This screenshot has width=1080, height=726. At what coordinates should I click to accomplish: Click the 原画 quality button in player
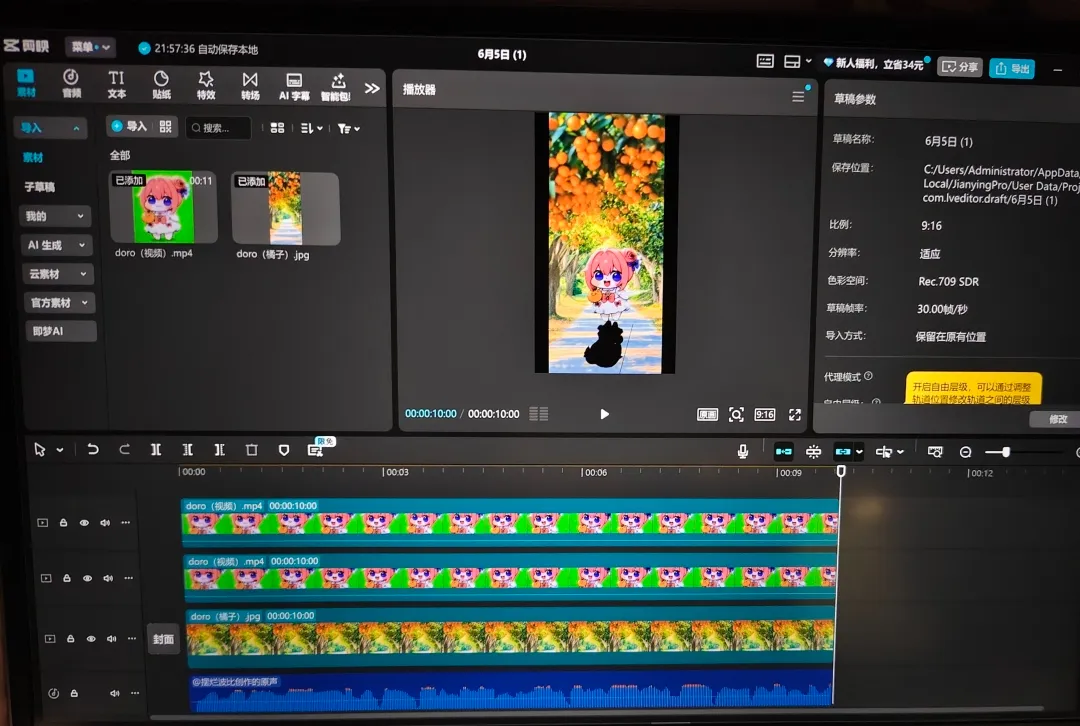(x=707, y=415)
